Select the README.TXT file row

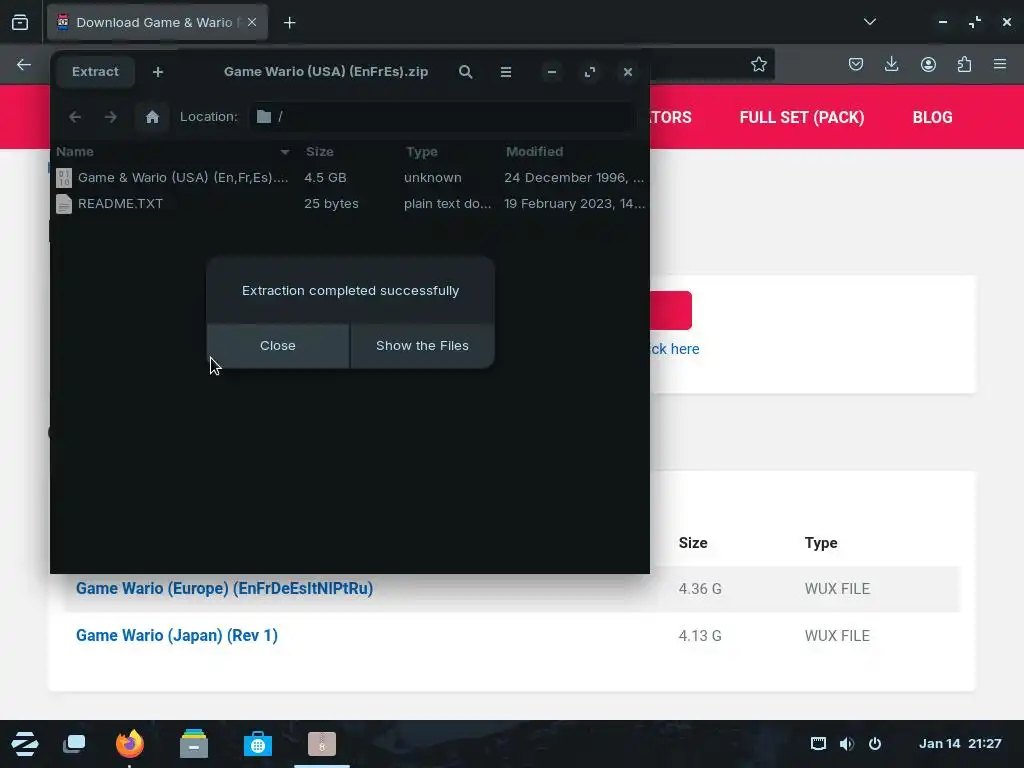(x=350, y=204)
